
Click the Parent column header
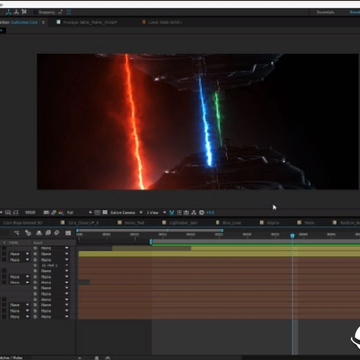[x=37, y=242]
